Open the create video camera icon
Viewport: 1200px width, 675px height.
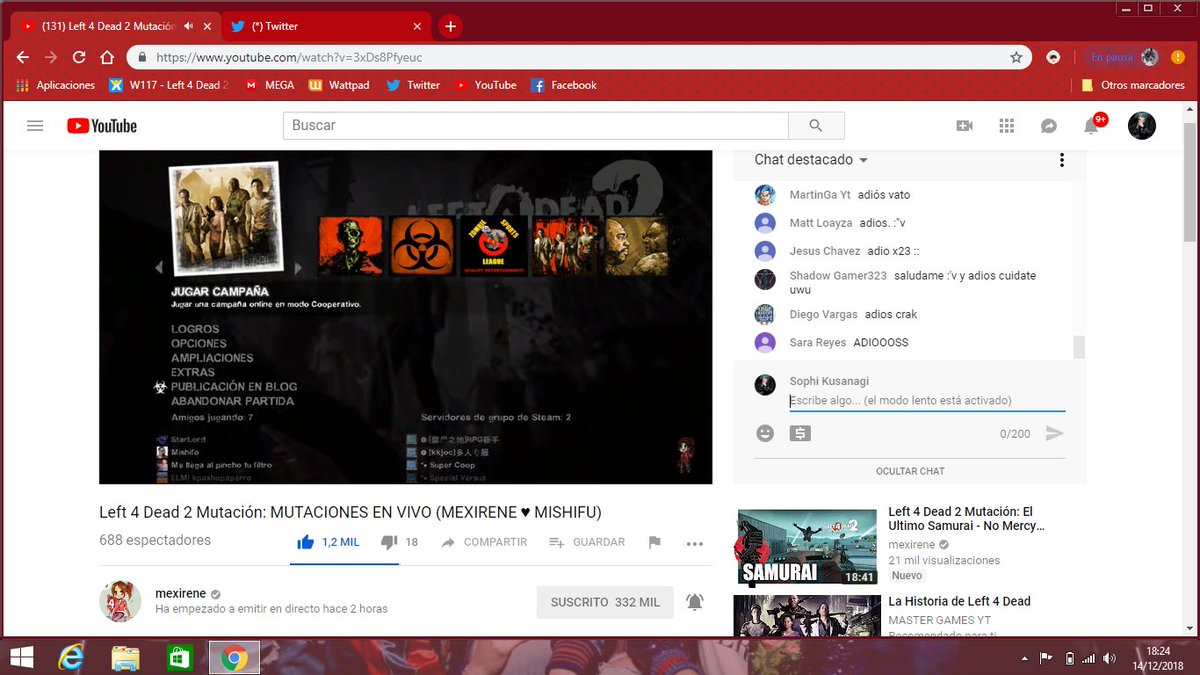965,126
